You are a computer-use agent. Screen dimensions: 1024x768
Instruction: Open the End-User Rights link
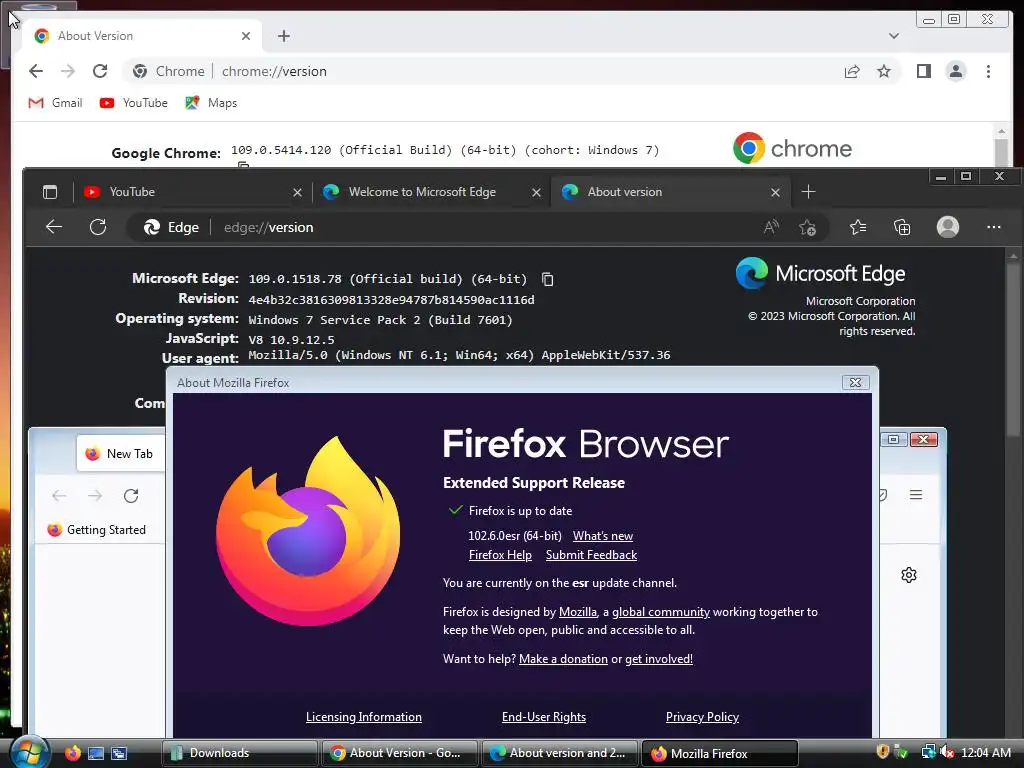tap(544, 717)
